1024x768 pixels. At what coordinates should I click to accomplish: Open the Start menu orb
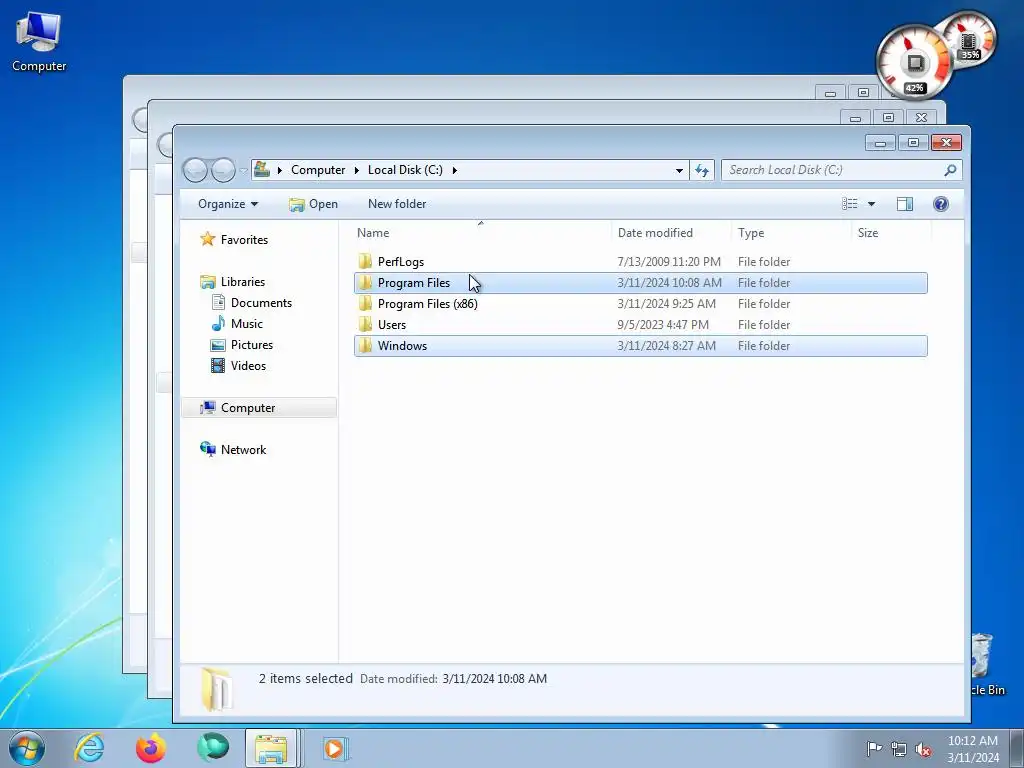pos(27,748)
